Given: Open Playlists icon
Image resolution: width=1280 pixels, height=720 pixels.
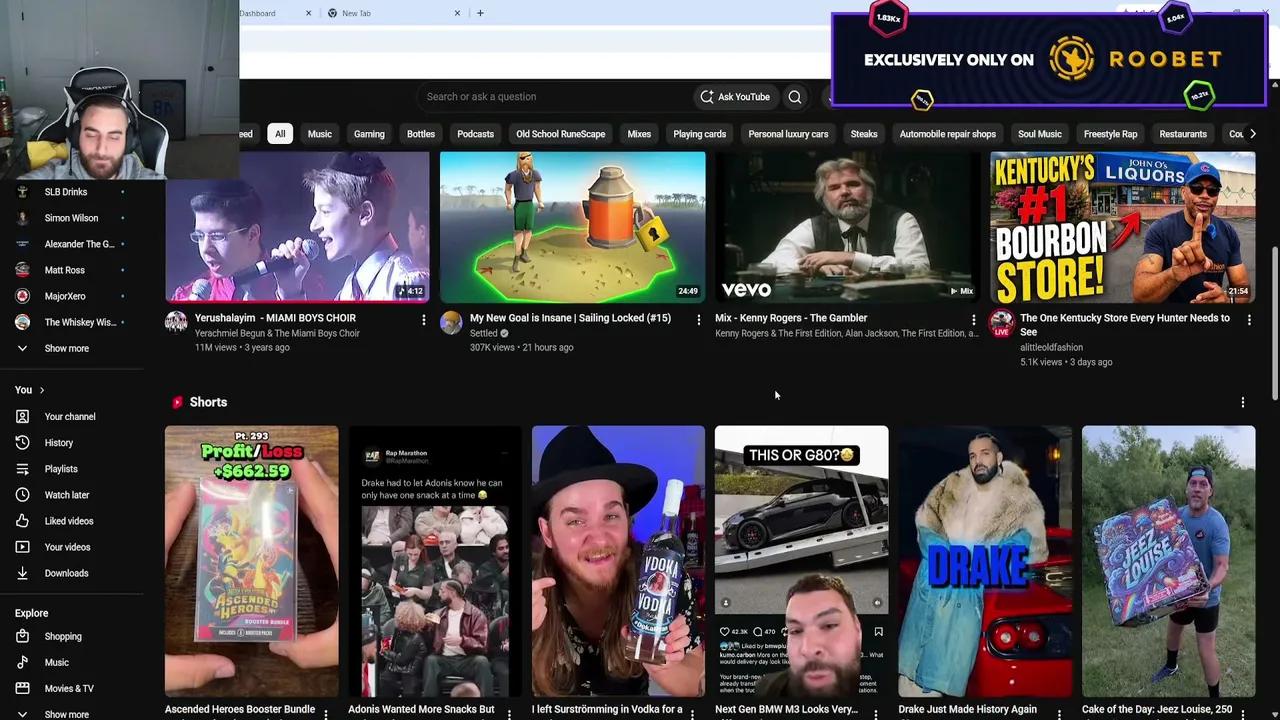Looking at the screenshot, I should click(22, 469).
